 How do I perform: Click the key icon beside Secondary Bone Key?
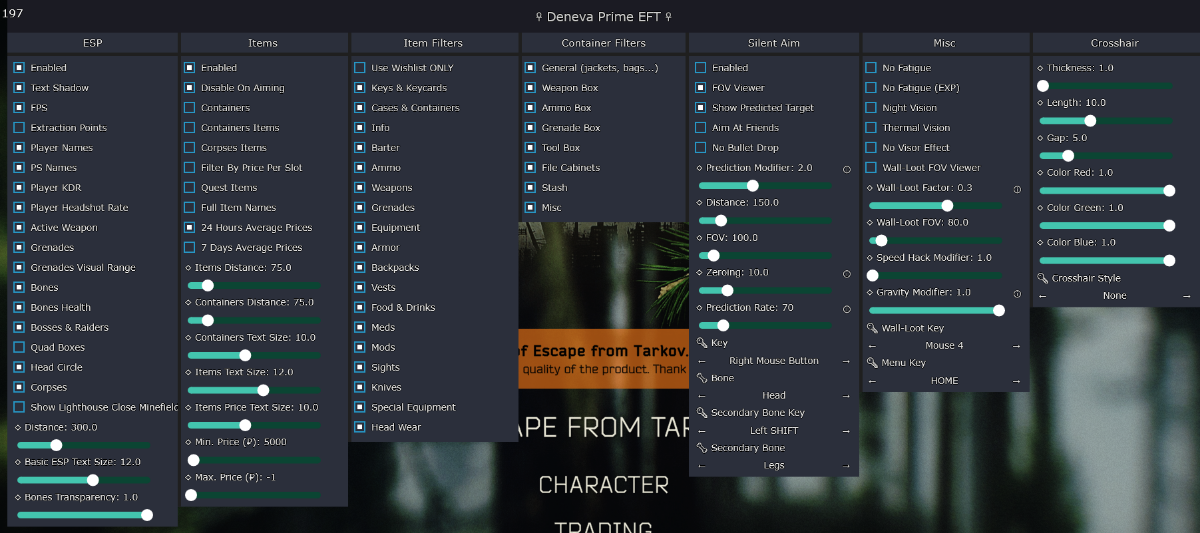[x=702, y=413]
